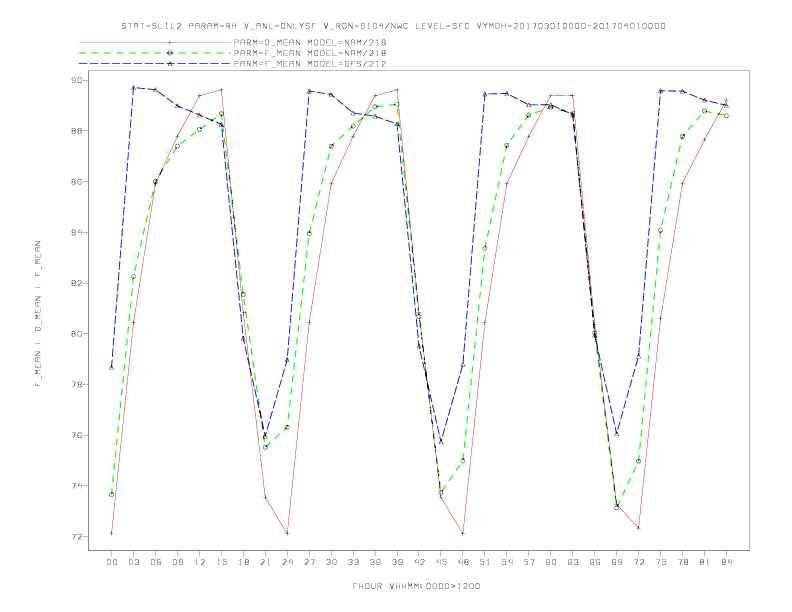
Task: Click the chart title beginning STAT=SL1L2
Action: pyautogui.click(x=393, y=26)
